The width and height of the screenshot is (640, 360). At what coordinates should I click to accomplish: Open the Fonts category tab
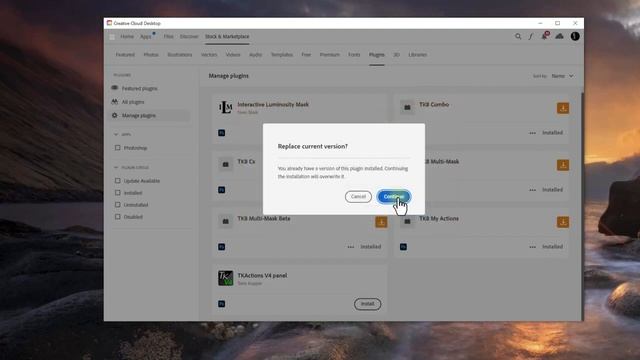click(x=354, y=55)
